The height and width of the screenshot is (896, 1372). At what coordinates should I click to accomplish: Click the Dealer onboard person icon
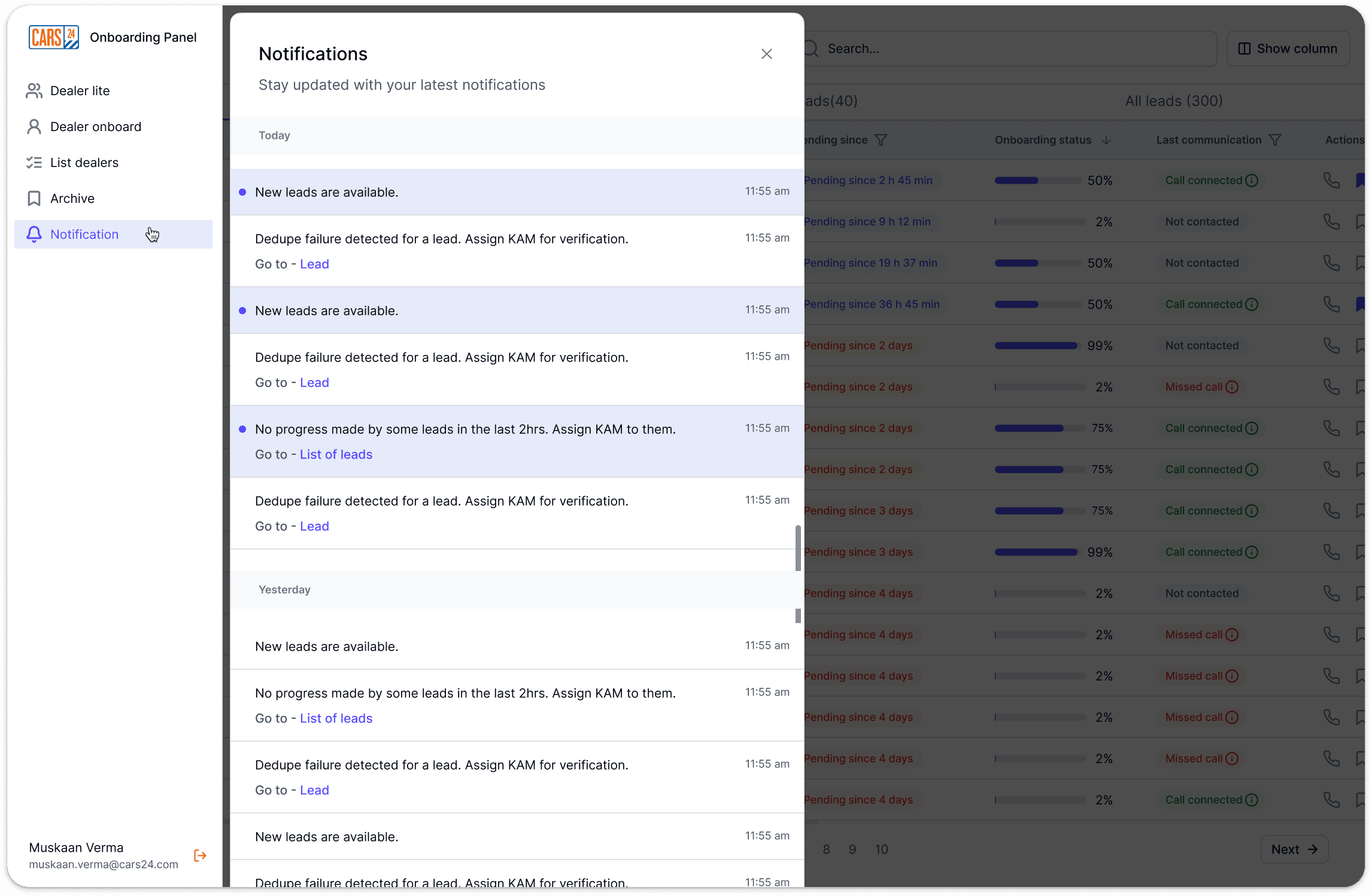(34, 127)
